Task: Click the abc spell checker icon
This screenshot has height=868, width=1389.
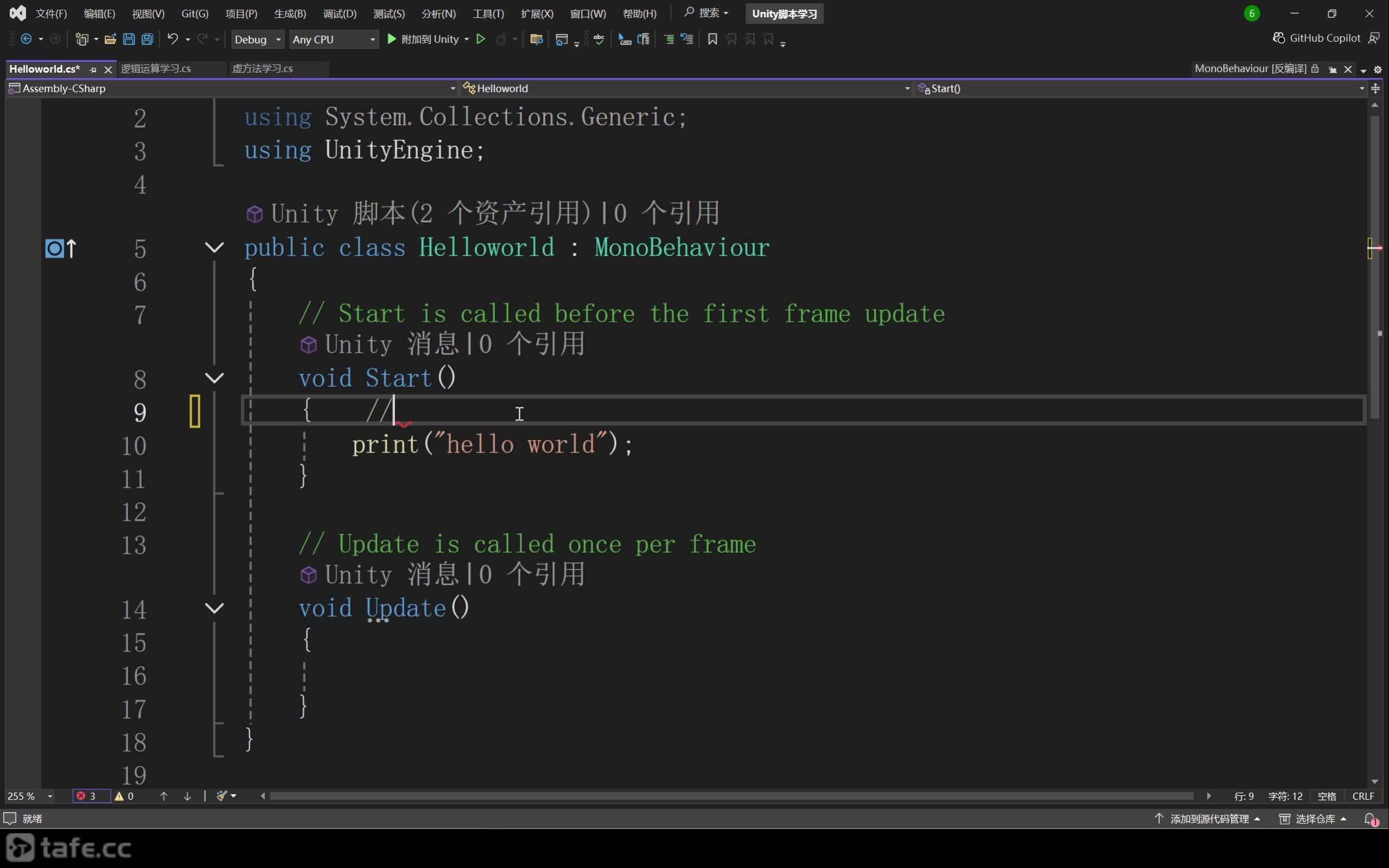Action: pyautogui.click(x=598, y=39)
